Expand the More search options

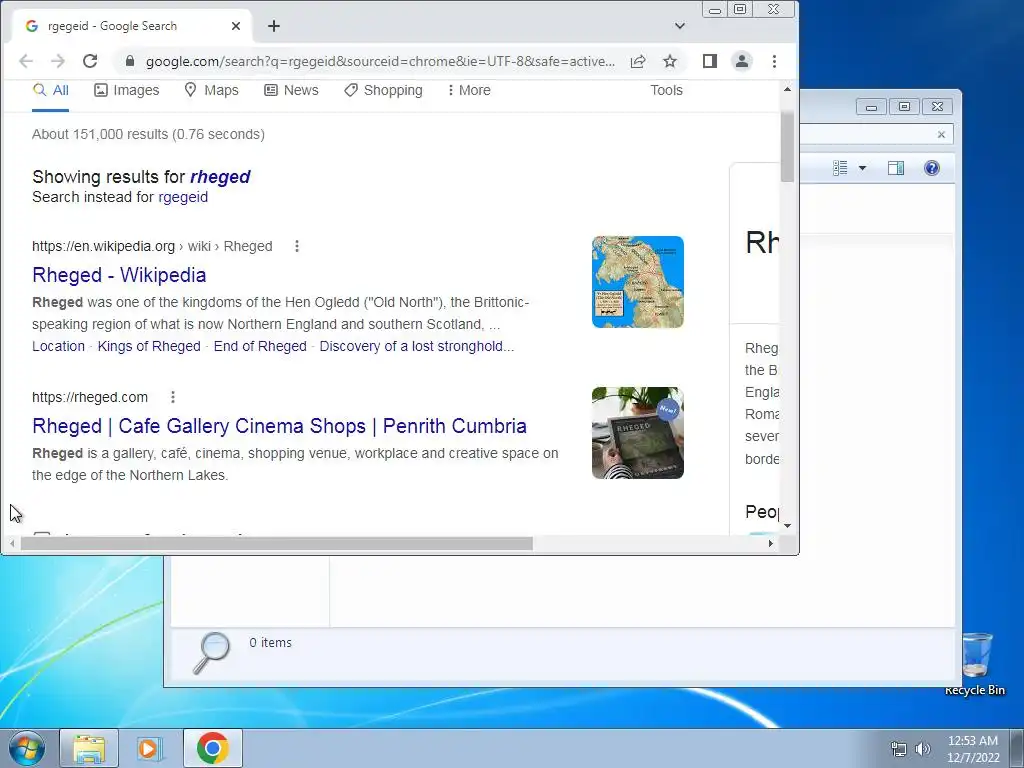pos(469,90)
